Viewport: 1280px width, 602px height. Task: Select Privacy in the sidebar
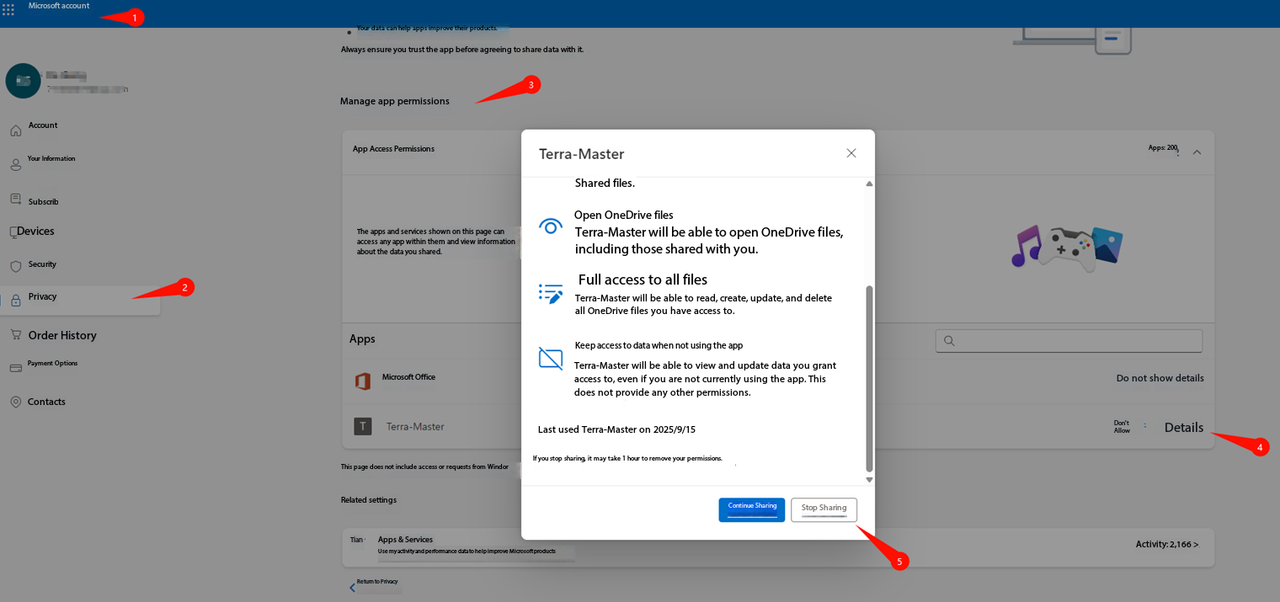[42, 297]
